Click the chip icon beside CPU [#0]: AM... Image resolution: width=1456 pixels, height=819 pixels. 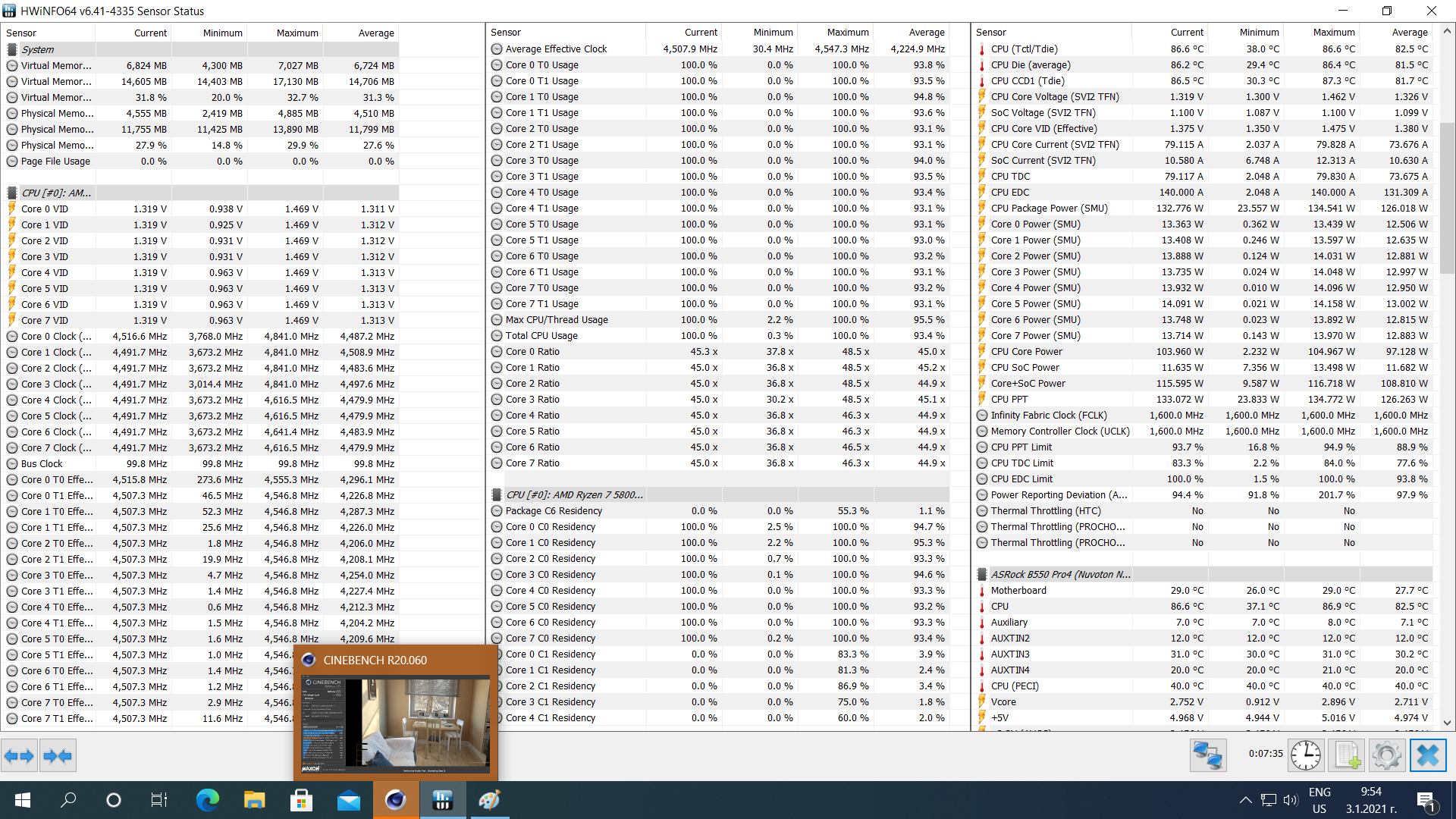coord(12,193)
